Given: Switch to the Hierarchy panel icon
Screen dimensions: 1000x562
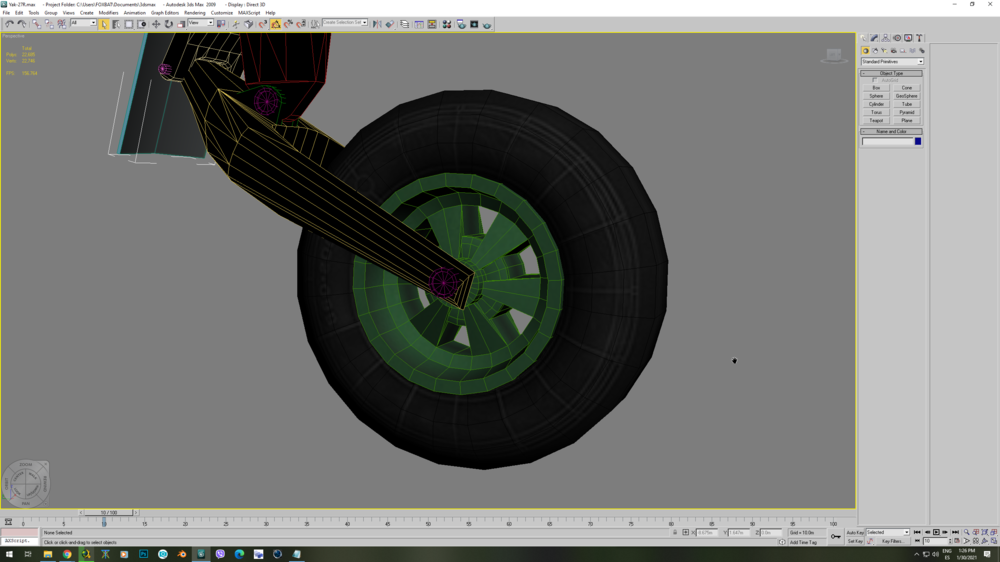Looking at the screenshot, I should [x=885, y=38].
